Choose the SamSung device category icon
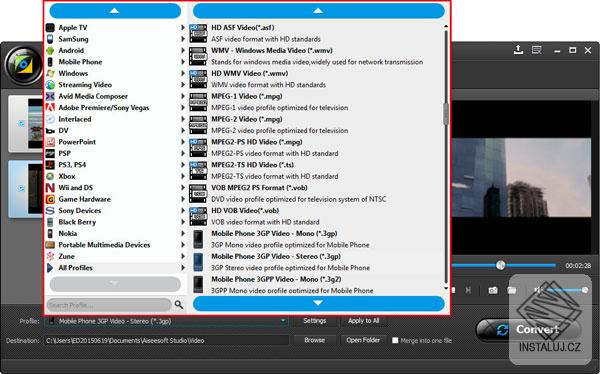The height and width of the screenshot is (374, 600). [50, 39]
